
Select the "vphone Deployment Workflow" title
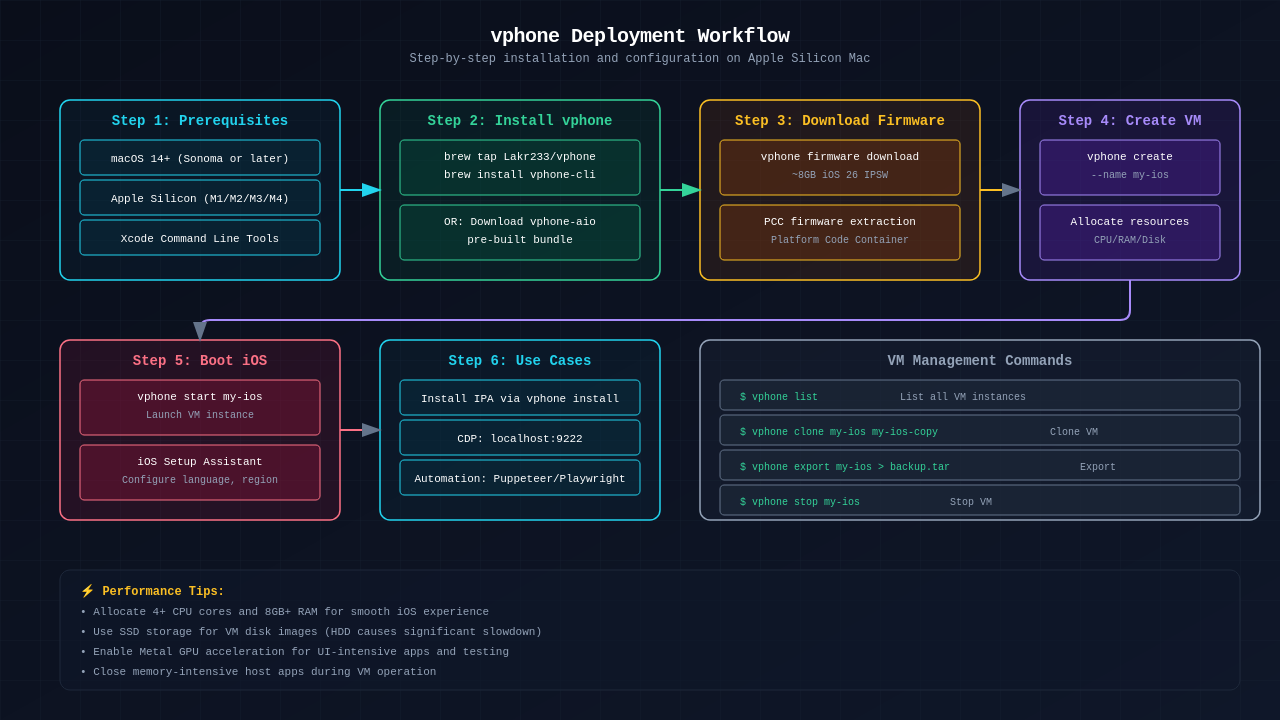pos(640,36)
